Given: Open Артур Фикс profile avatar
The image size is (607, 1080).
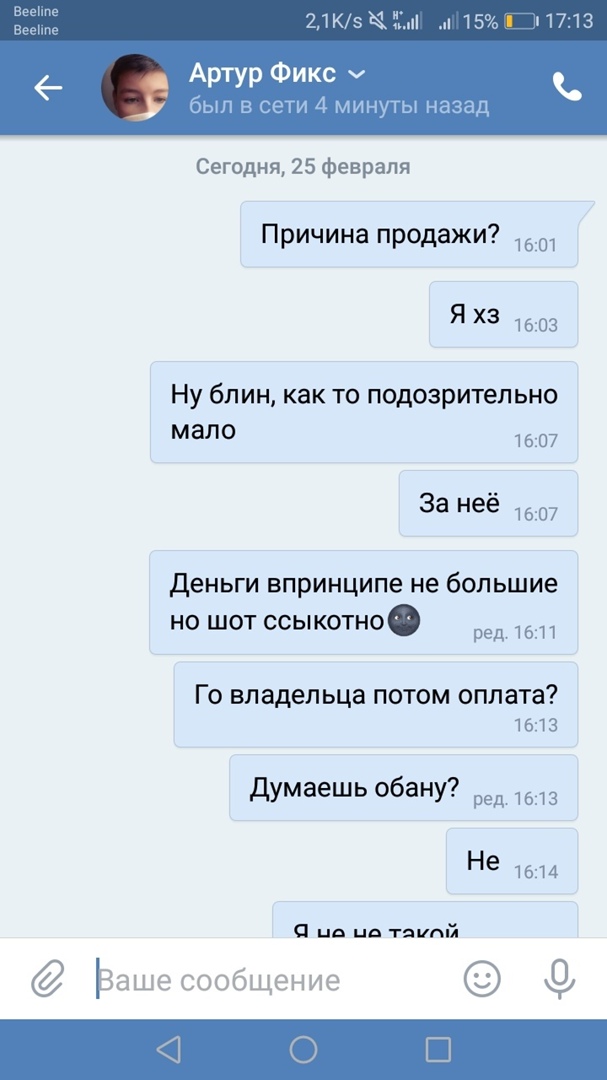Looking at the screenshot, I should click(x=135, y=87).
